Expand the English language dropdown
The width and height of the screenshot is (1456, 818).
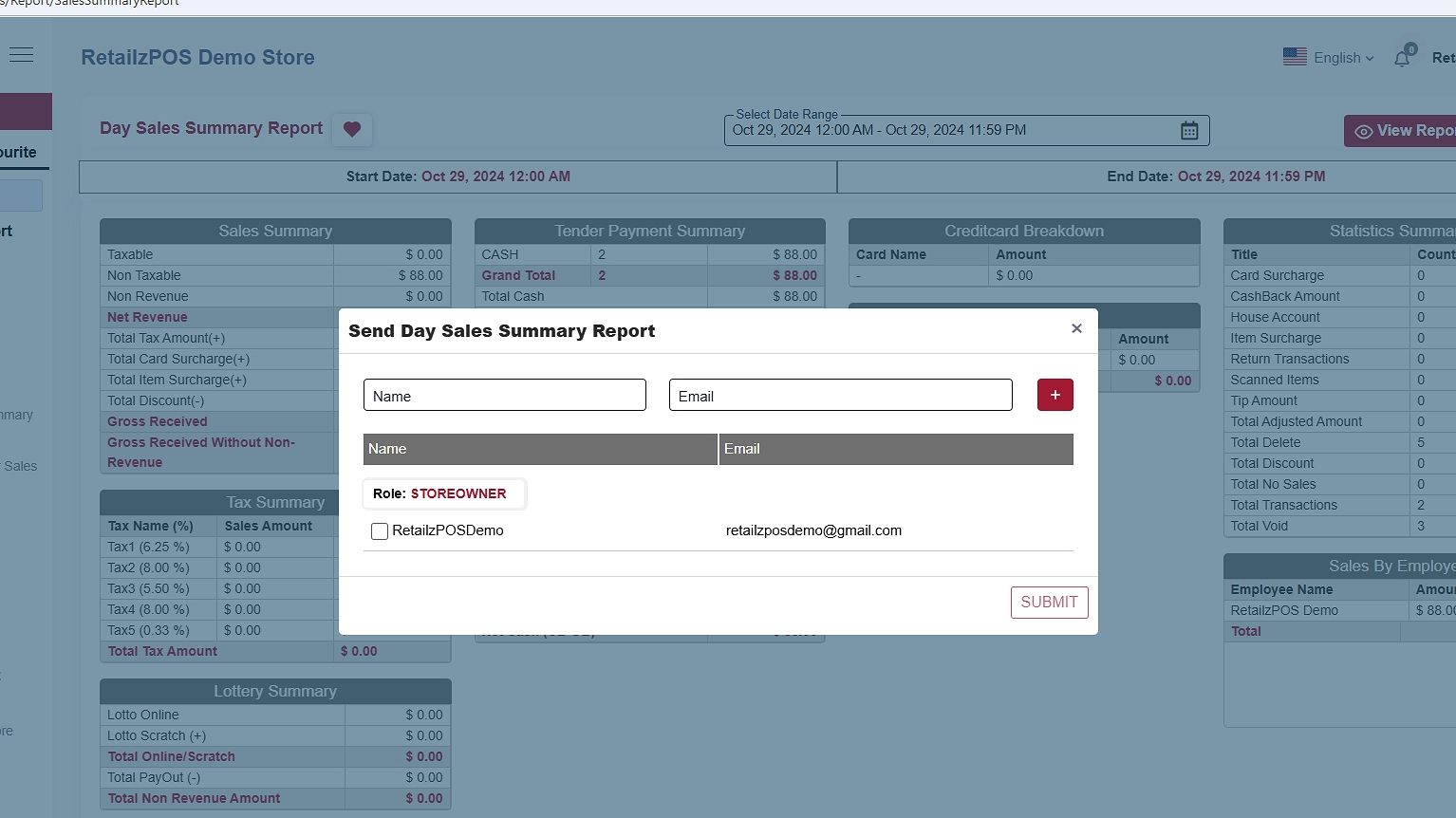1343,58
